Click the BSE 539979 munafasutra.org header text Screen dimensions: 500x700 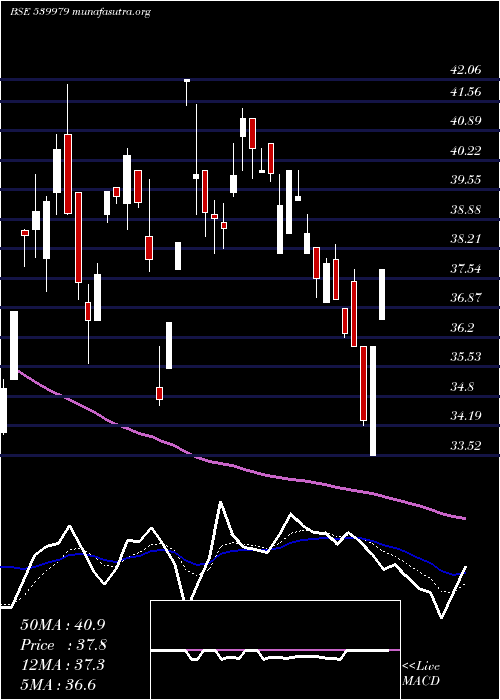80,12
